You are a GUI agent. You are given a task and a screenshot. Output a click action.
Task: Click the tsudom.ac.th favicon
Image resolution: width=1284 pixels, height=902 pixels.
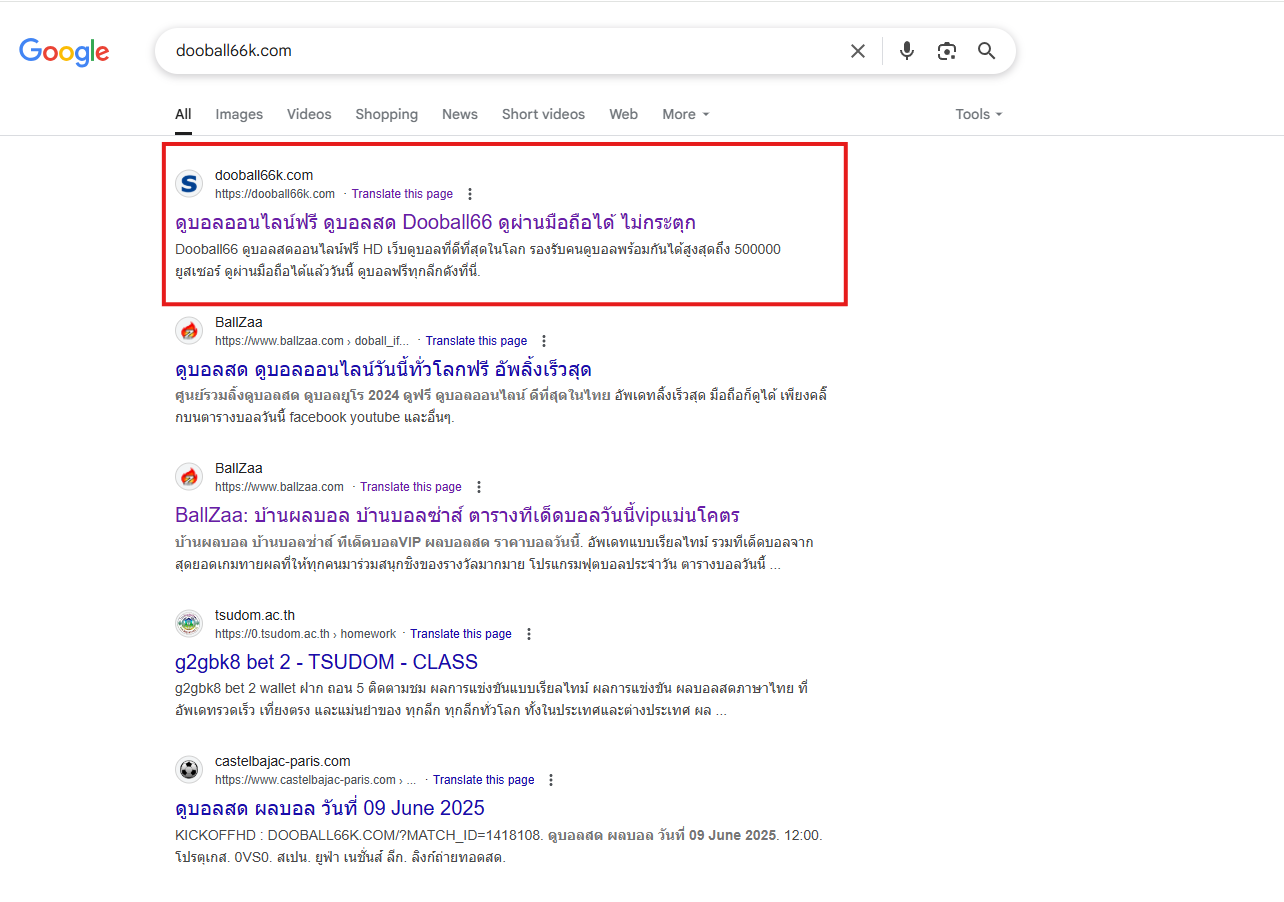pyautogui.click(x=189, y=624)
